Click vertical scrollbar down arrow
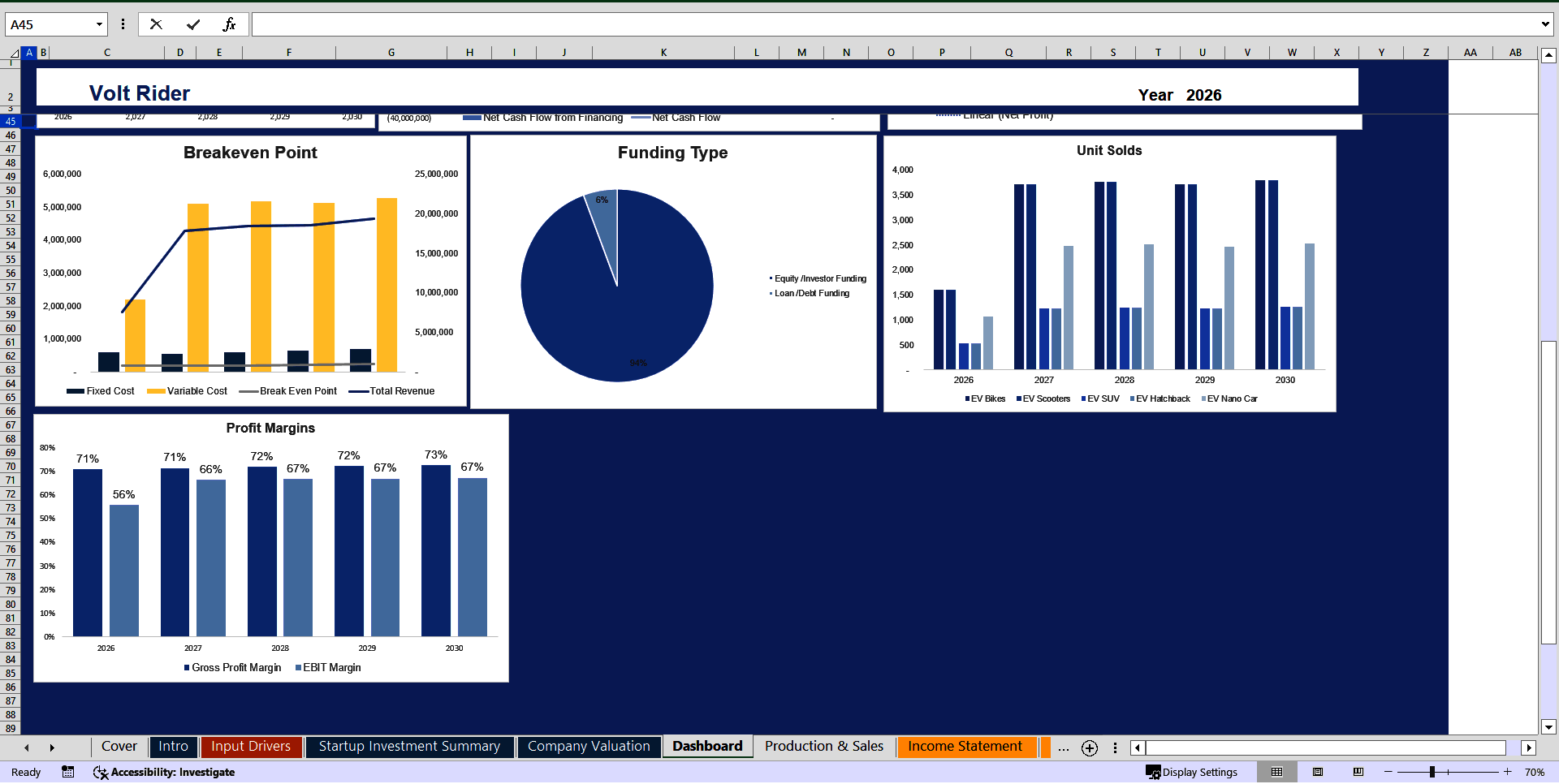This screenshot has width=1559, height=784. pos(1548,727)
